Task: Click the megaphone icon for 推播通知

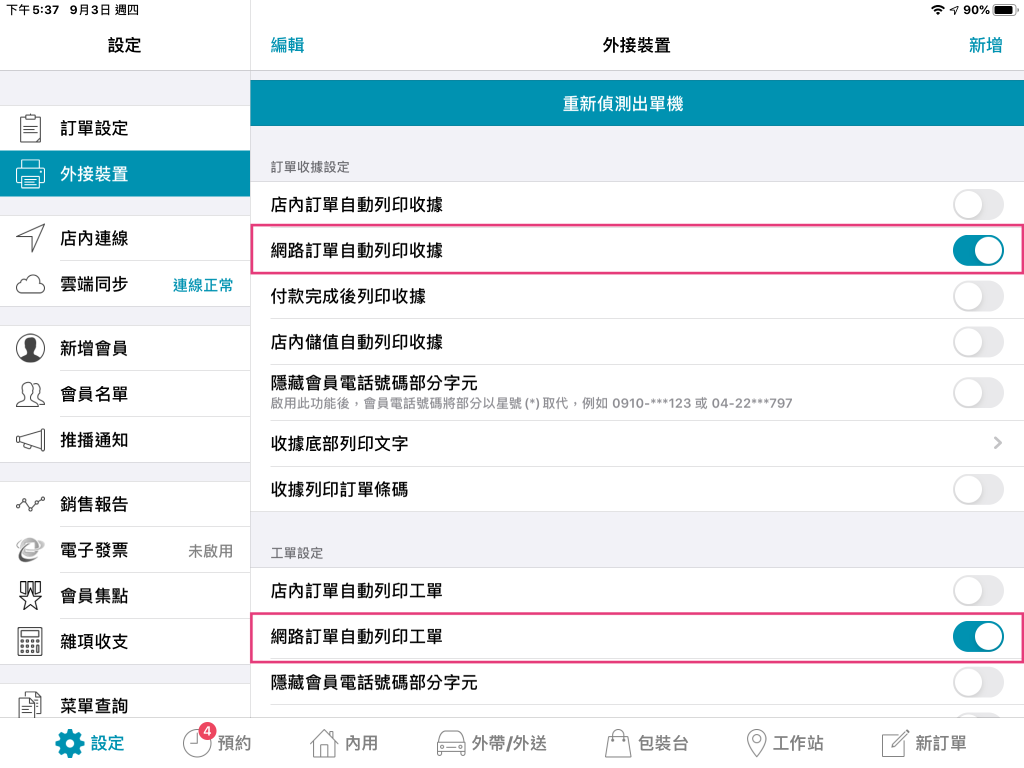Action: click(31, 440)
